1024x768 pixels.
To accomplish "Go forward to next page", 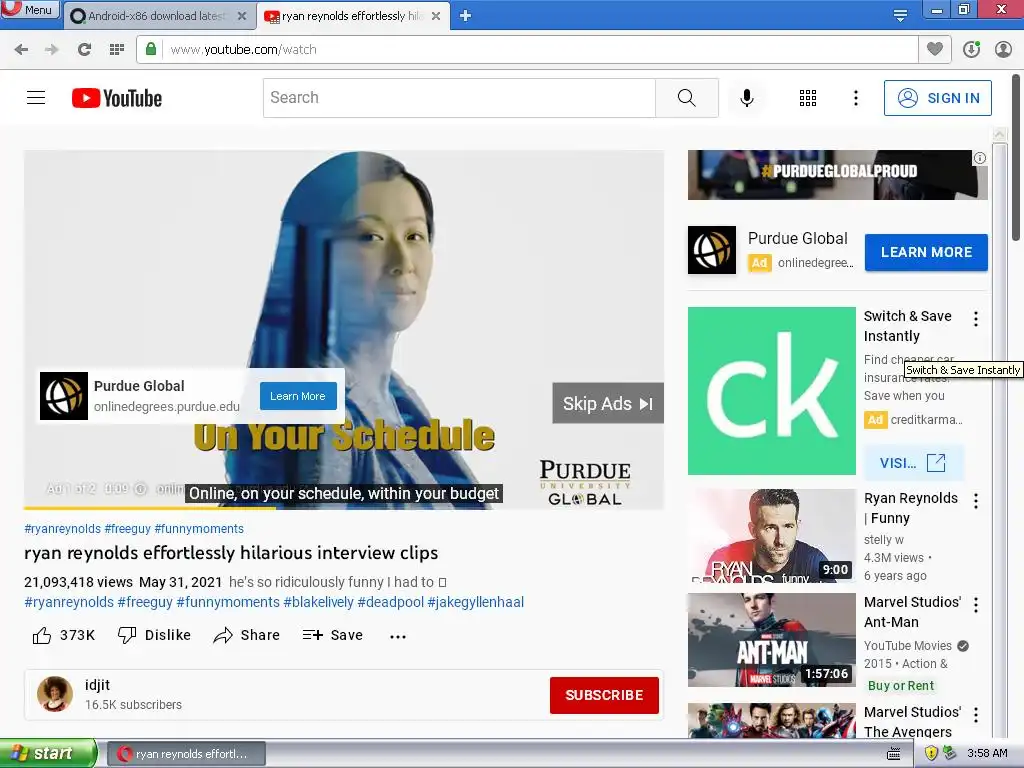I will (52, 50).
